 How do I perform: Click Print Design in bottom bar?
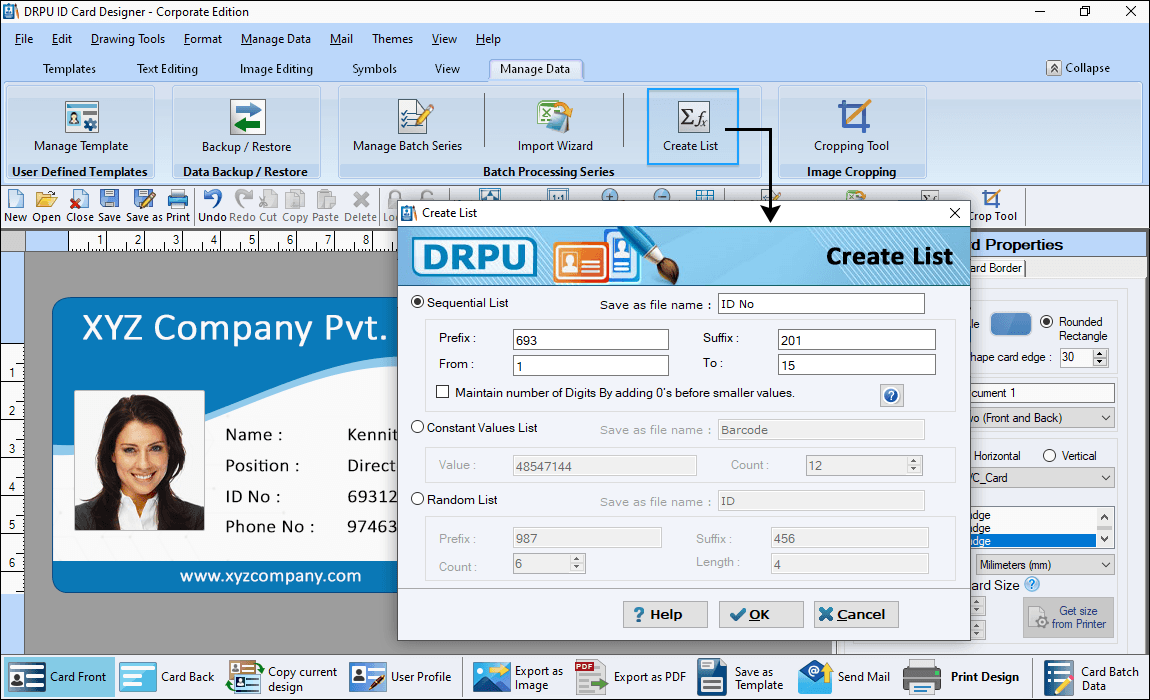tap(961, 677)
